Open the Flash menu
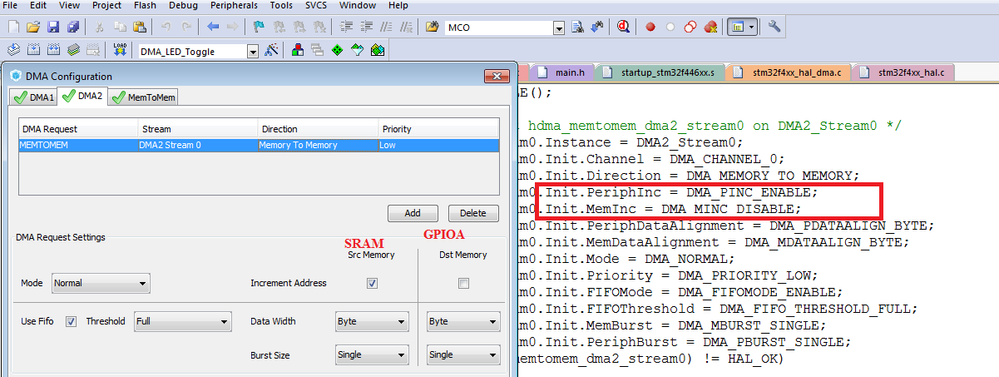 (145, 5)
